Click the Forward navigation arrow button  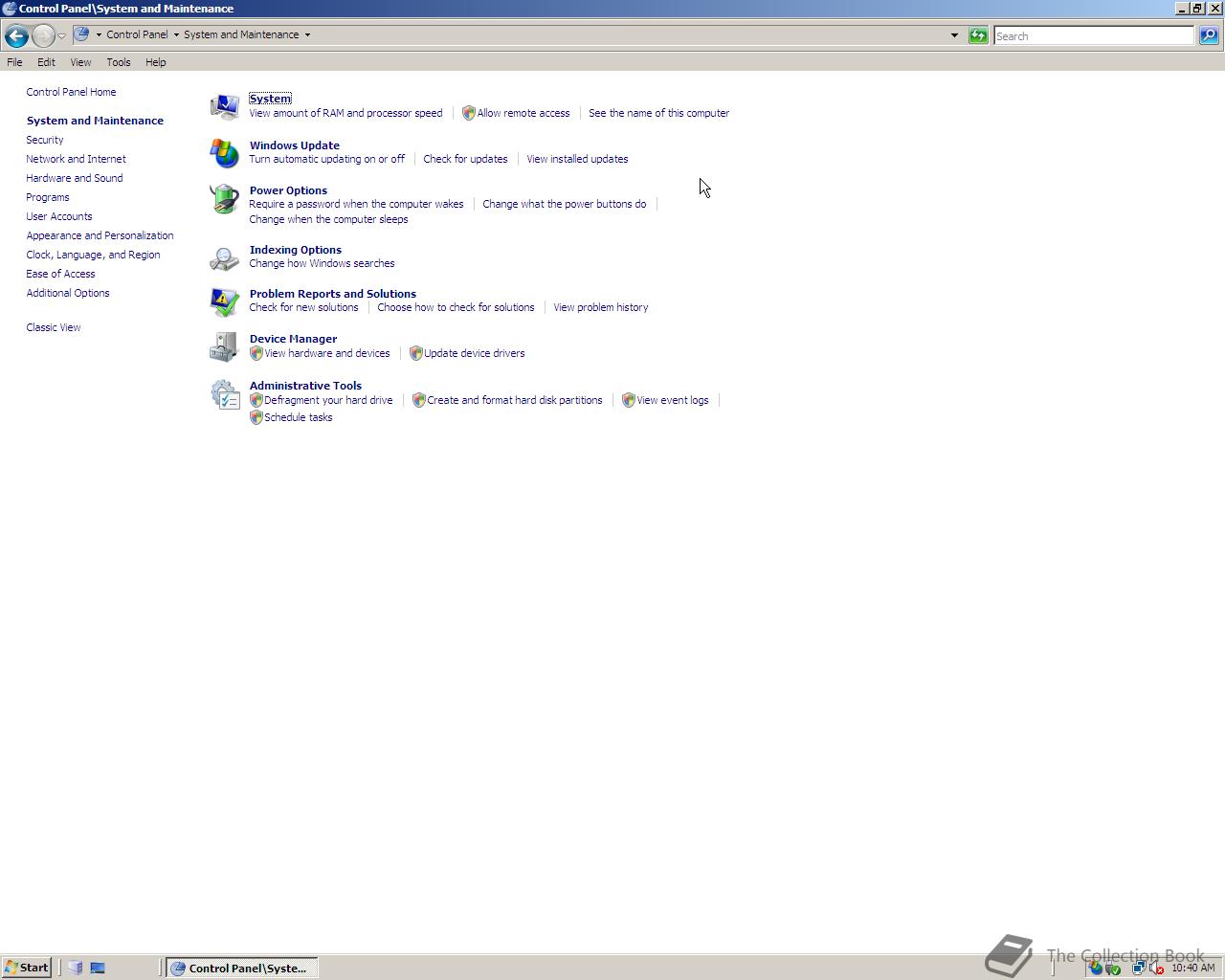point(43,35)
